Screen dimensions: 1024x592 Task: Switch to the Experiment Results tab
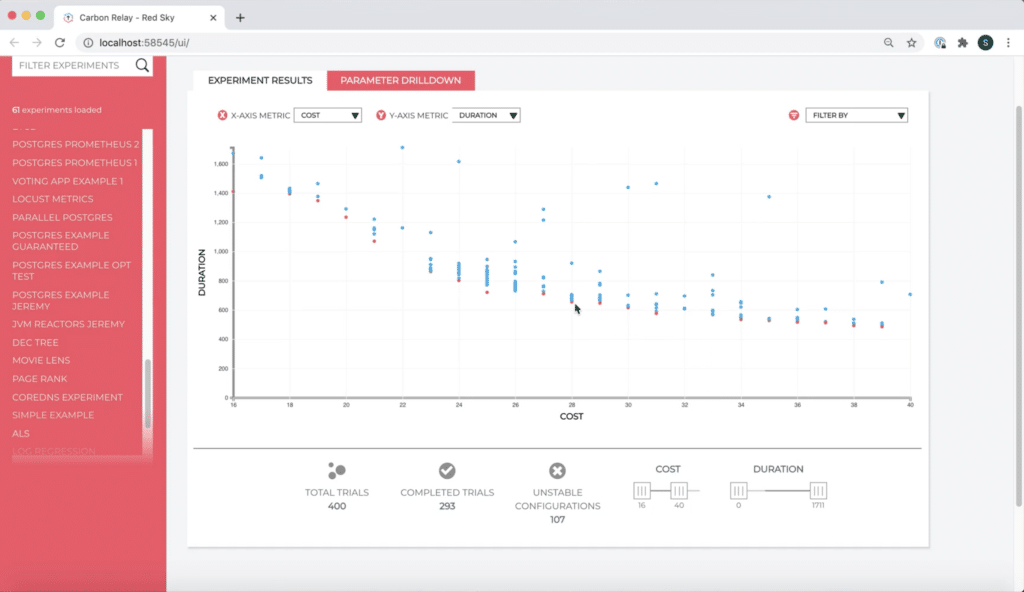260,80
